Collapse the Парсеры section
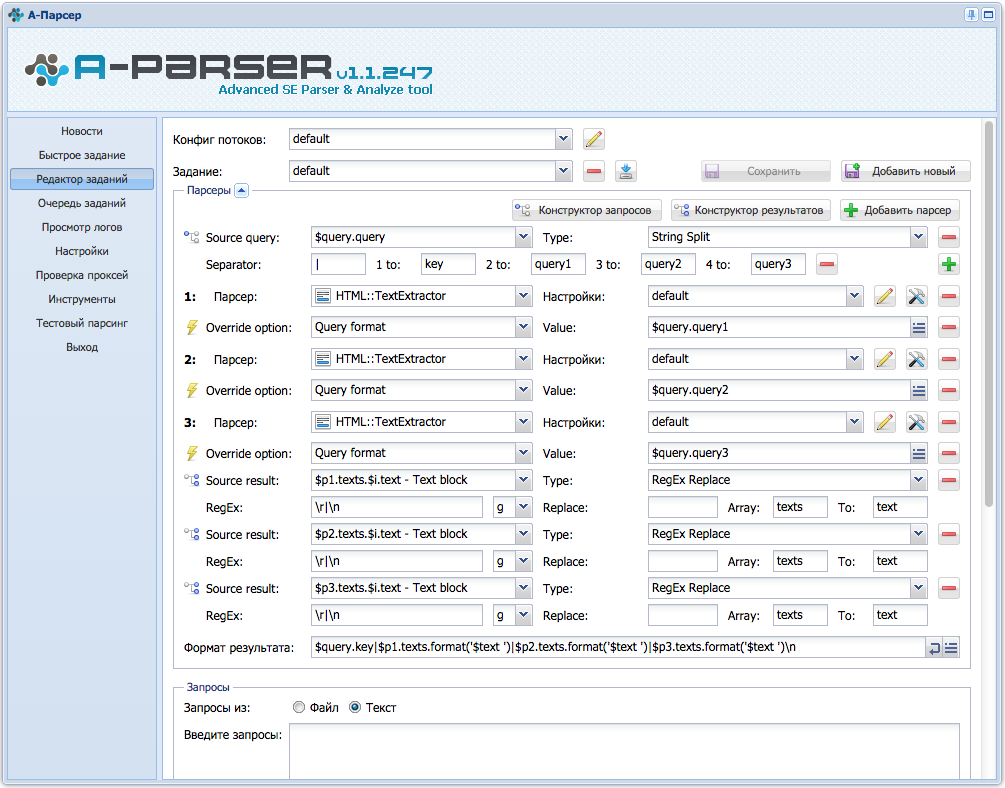Image resolution: width=1005 pixels, height=788 pixels. (242, 190)
